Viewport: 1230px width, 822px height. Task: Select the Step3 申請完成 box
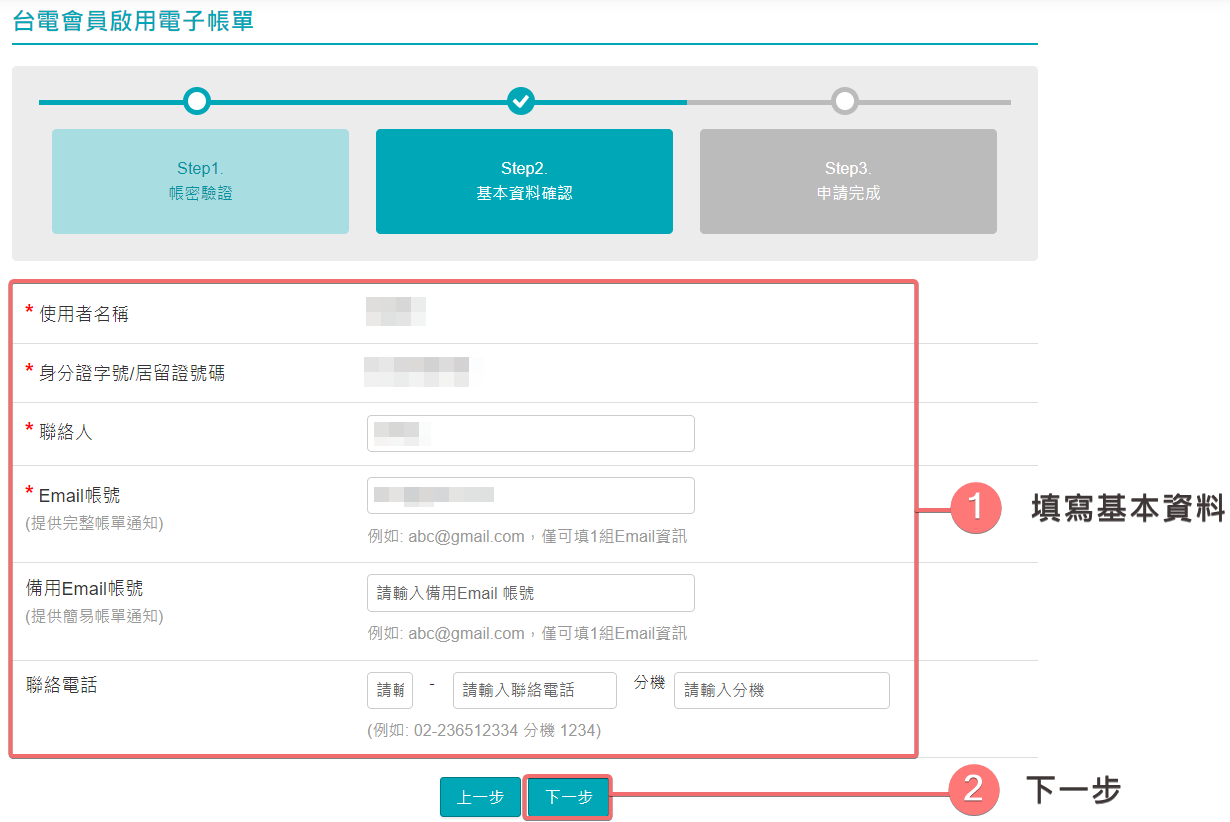(848, 181)
